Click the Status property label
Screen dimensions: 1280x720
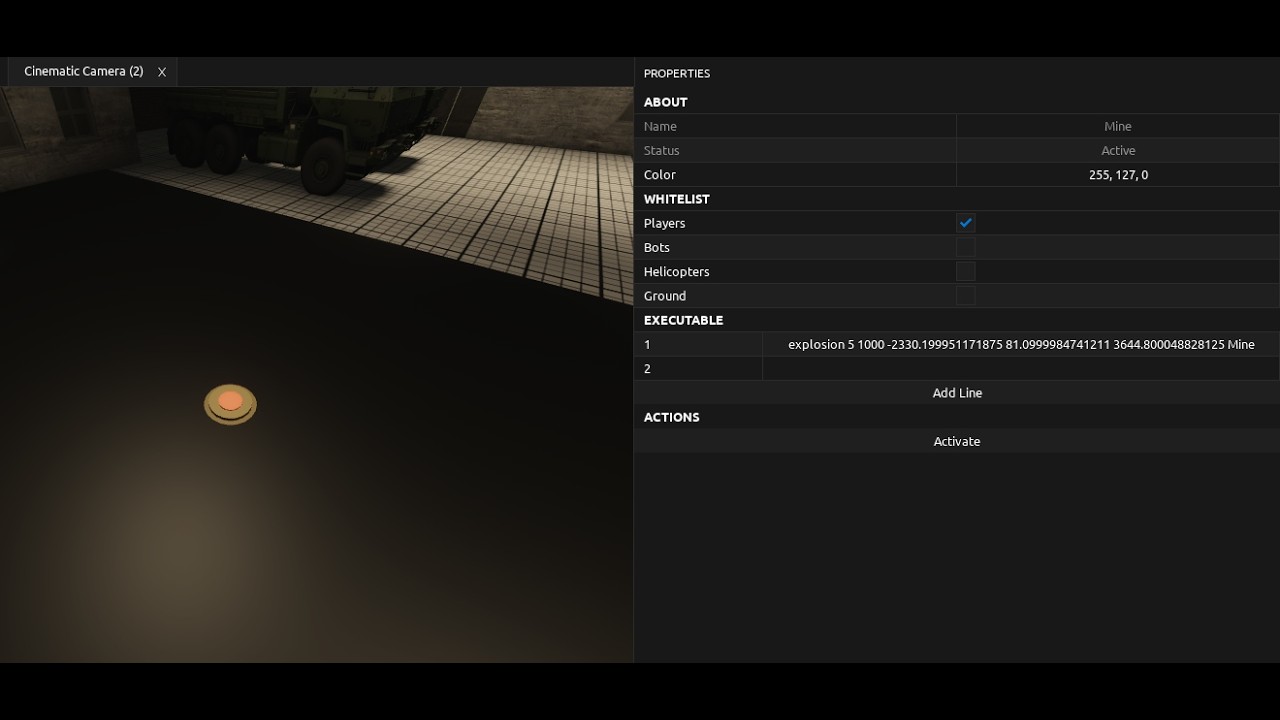(x=661, y=150)
